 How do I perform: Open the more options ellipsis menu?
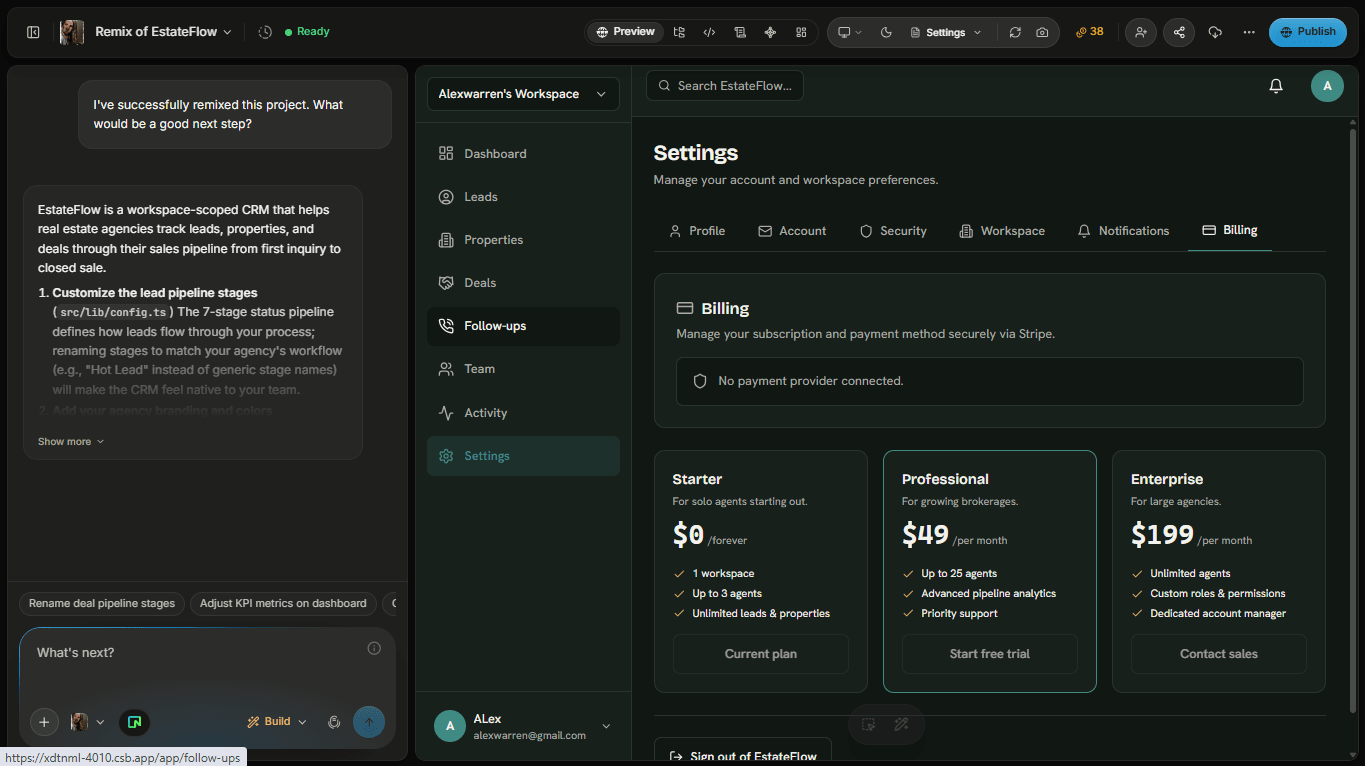1249,32
